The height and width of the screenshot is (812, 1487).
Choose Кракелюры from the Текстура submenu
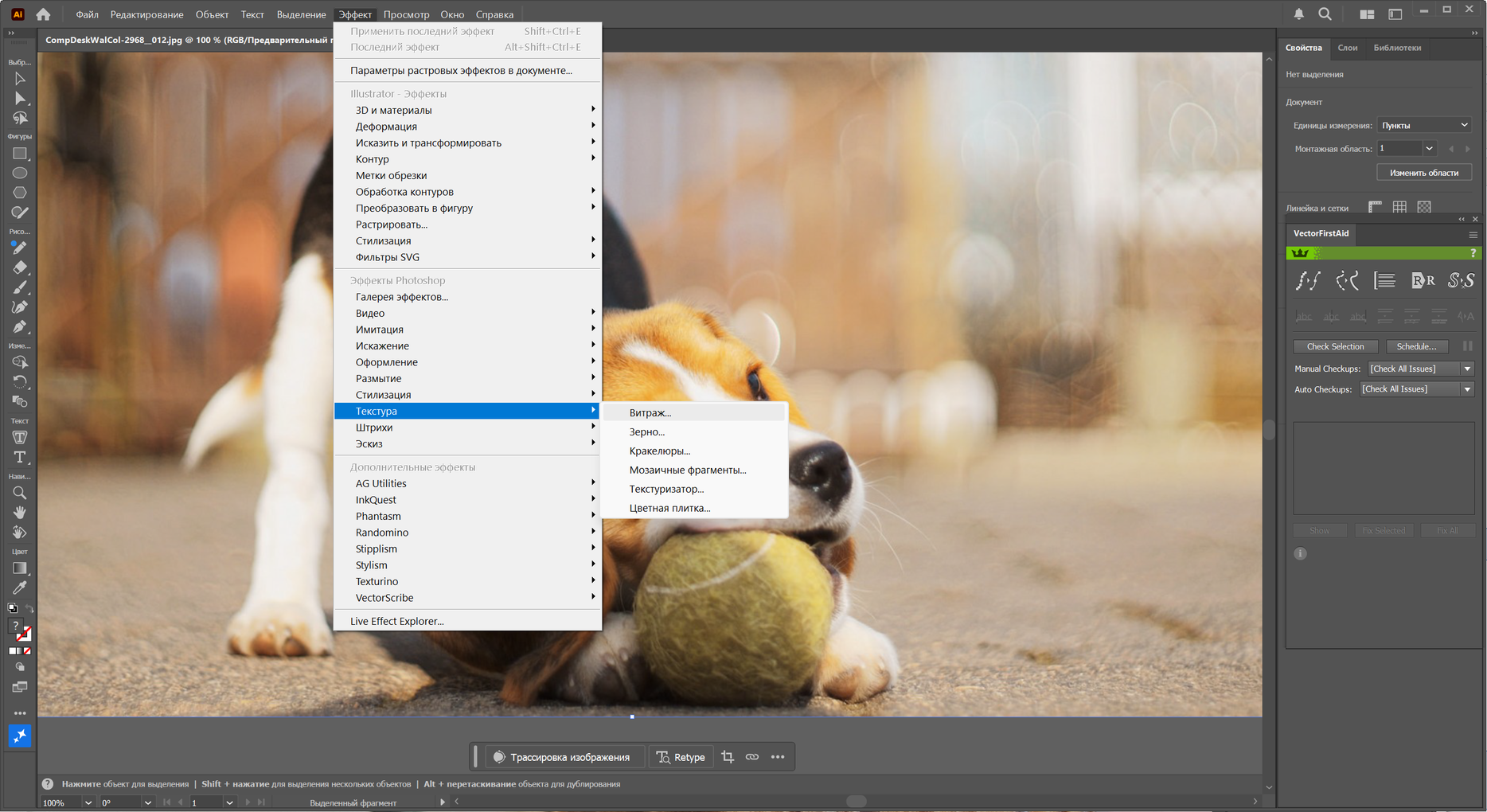(659, 451)
